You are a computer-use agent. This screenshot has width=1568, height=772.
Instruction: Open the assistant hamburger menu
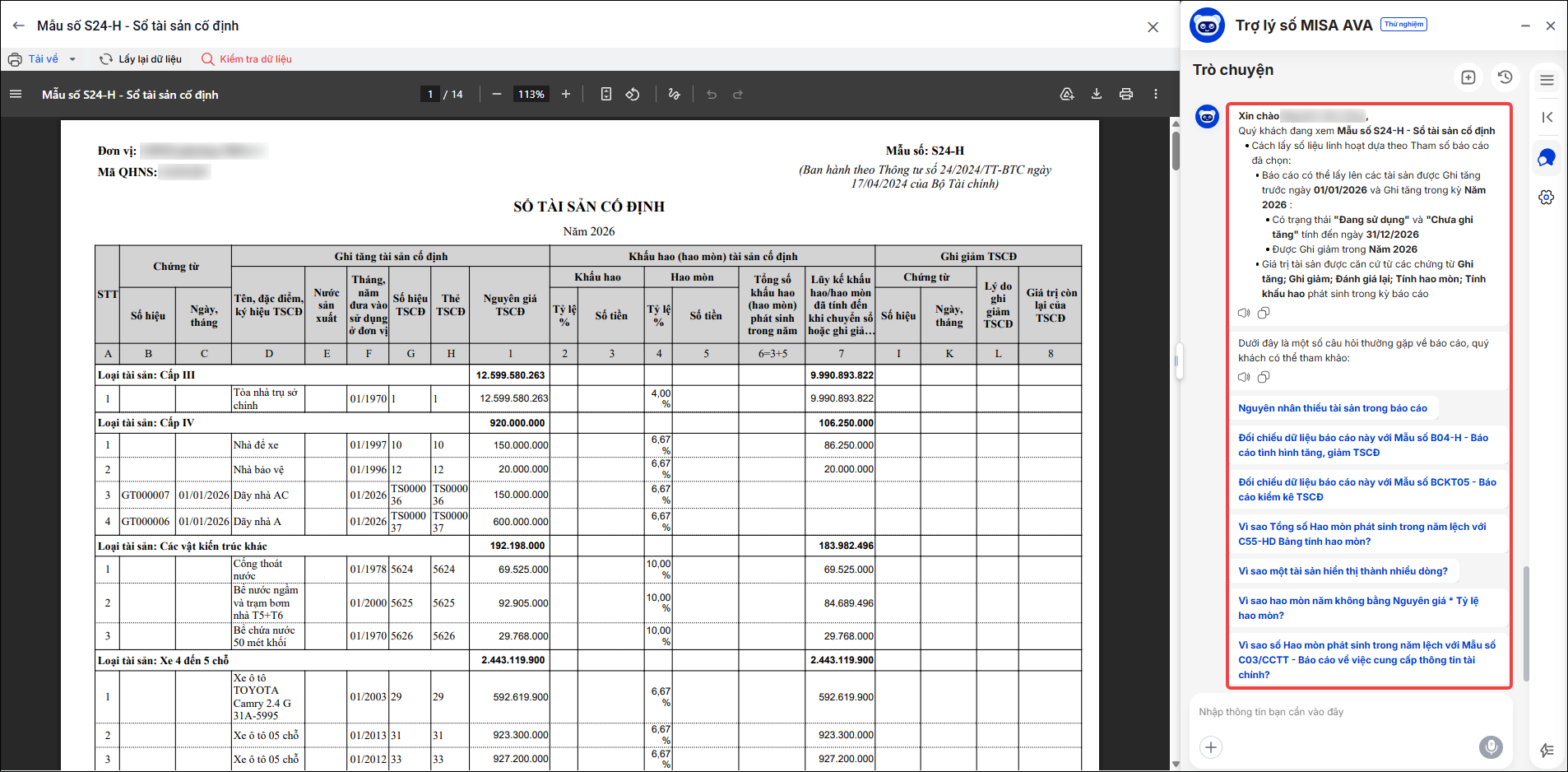pos(1547,80)
